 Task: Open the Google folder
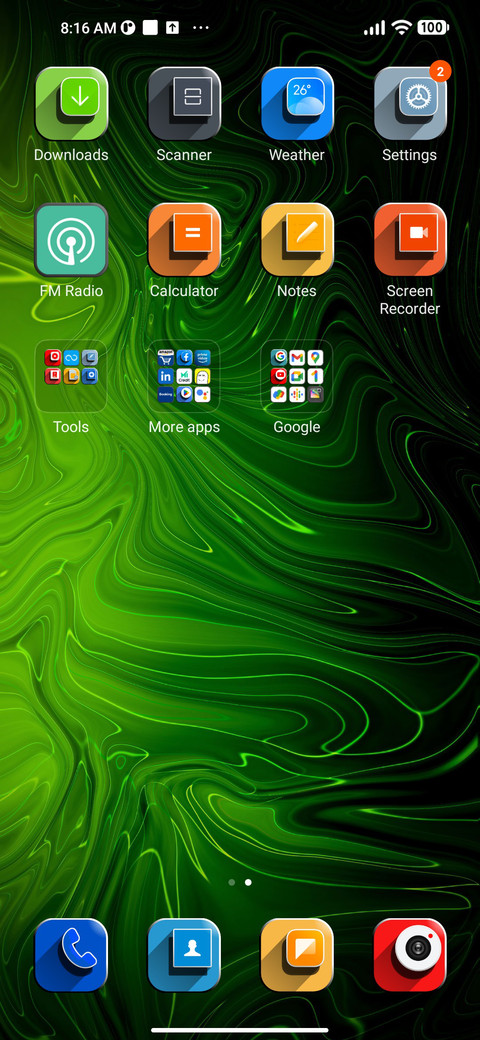tap(297, 375)
